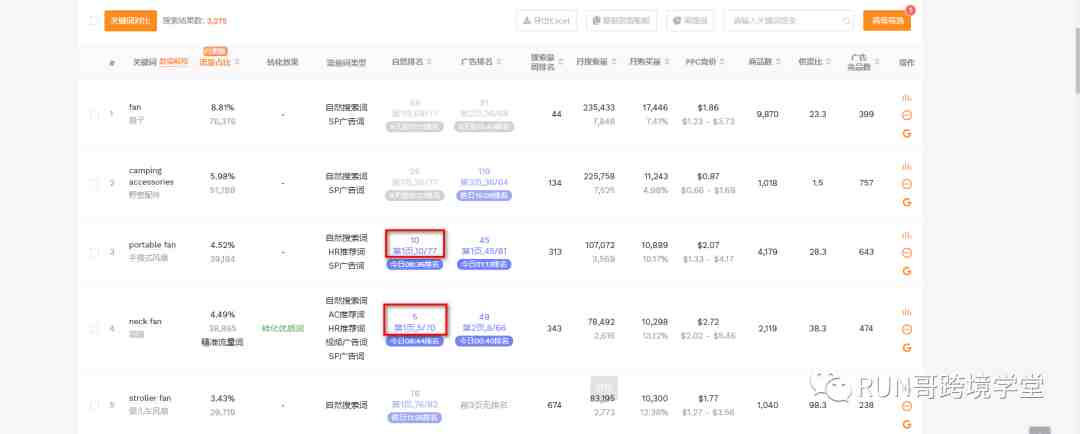Click the minus circle icon in the fan row
1080x434 pixels.
point(907,115)
